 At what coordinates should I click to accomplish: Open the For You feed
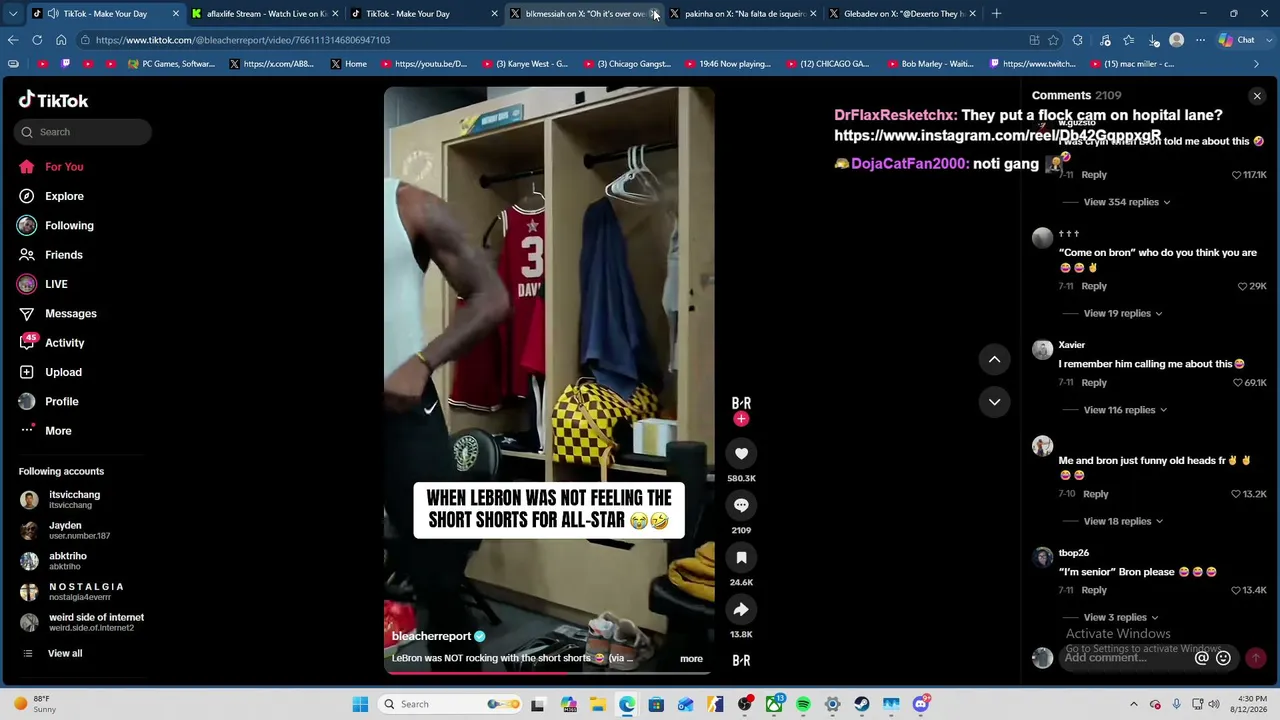pyautogui.click(x=64, y=167)
